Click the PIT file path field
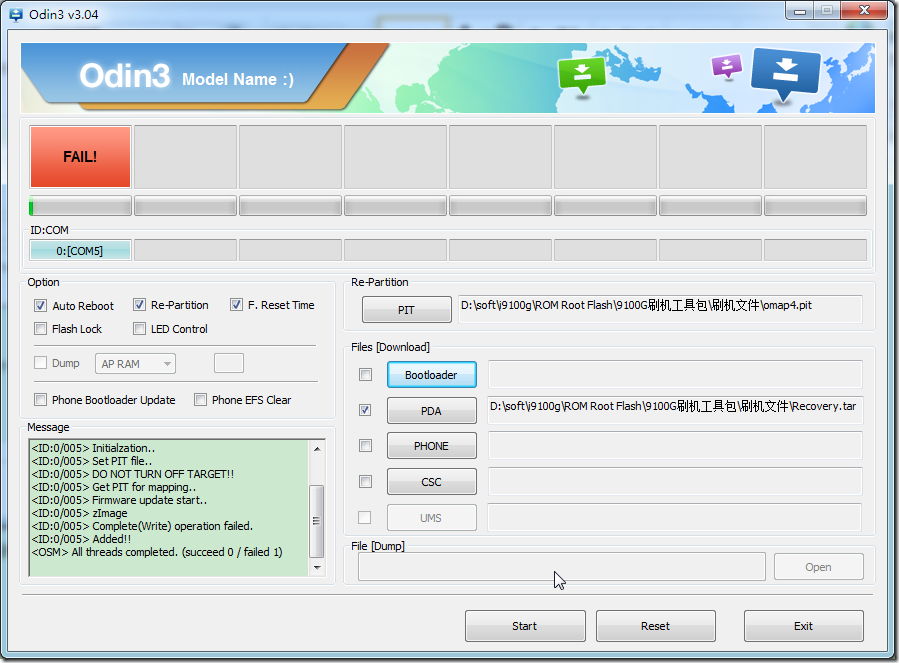This screenshot has height=663, width=899. point(660,309)
